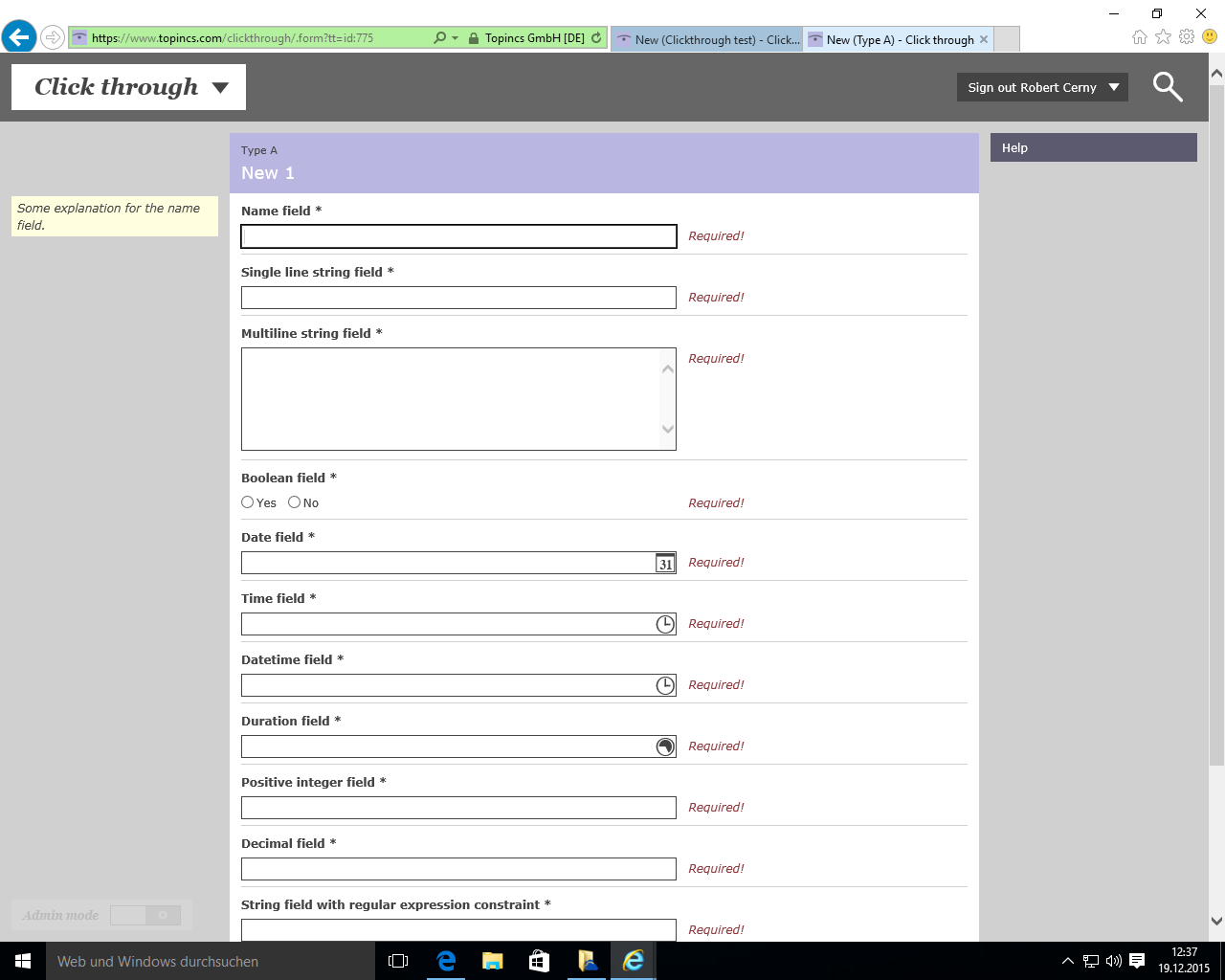Close the New (Type A) tab

pos(984,39)
